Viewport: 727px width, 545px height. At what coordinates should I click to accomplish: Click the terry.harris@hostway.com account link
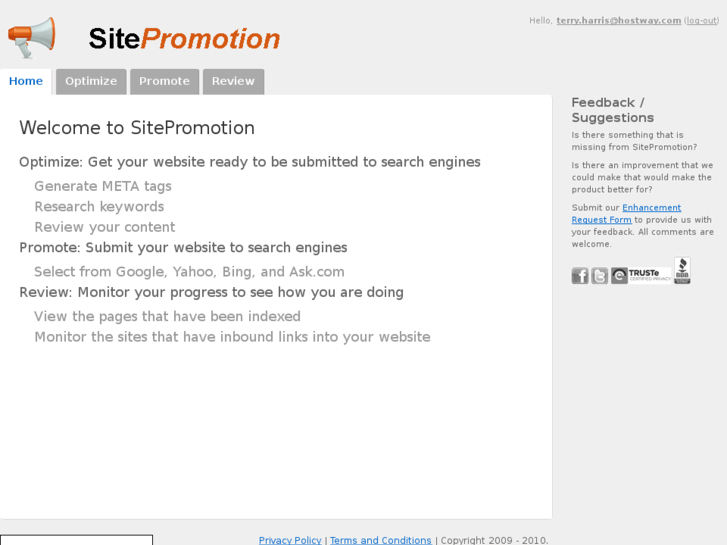[618, 21]
